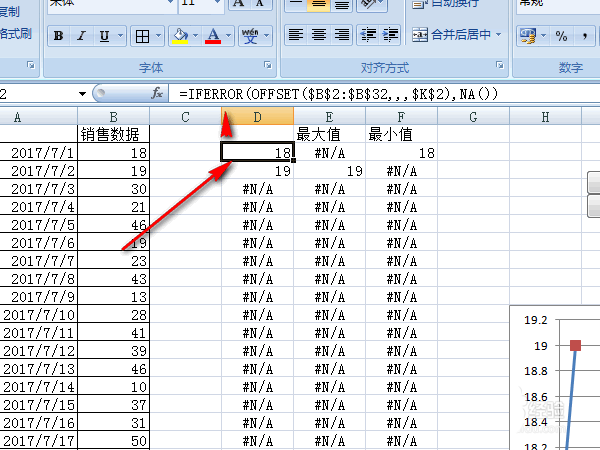Screen dimensions: 600x450
Task: Open the 字体 font dialog launcher
Action: coord(268,65)
